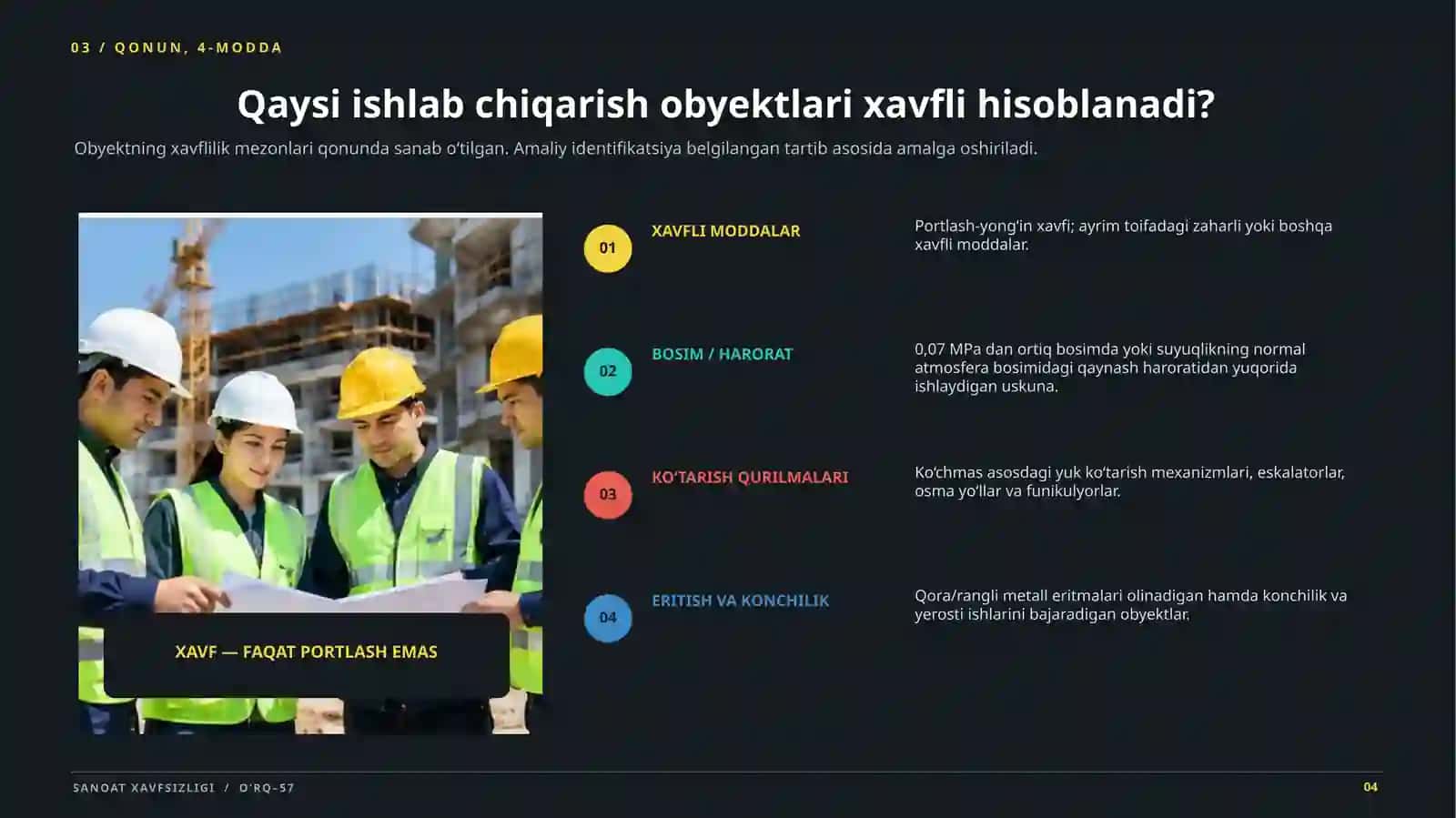The image size is (1456, 818).
Task: Select the description starting 'Ko'chmas asosdagi yuk'
Action: pyautogui.click(x=1129, y=481)
